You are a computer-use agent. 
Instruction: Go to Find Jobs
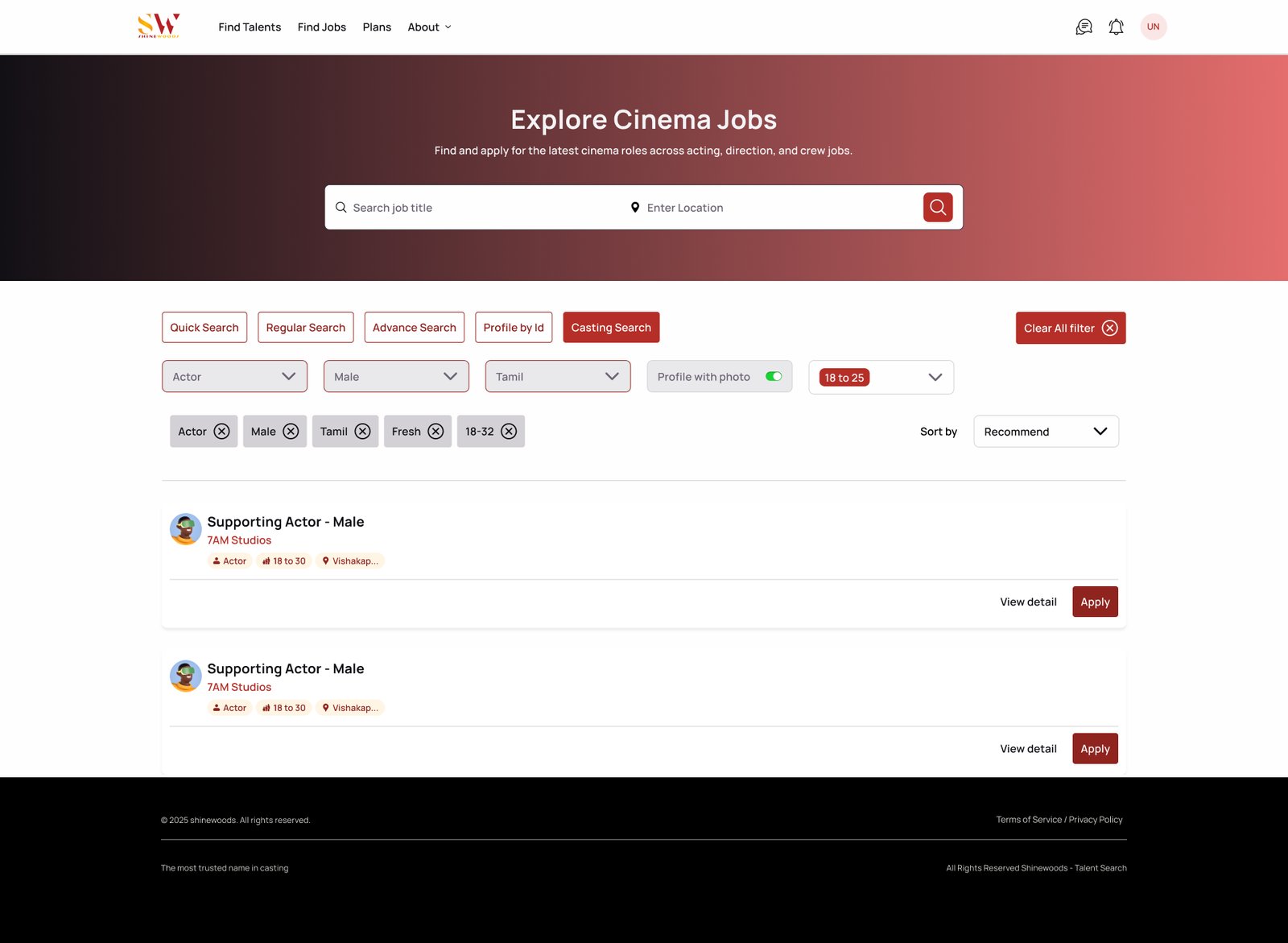coord(322,27)
